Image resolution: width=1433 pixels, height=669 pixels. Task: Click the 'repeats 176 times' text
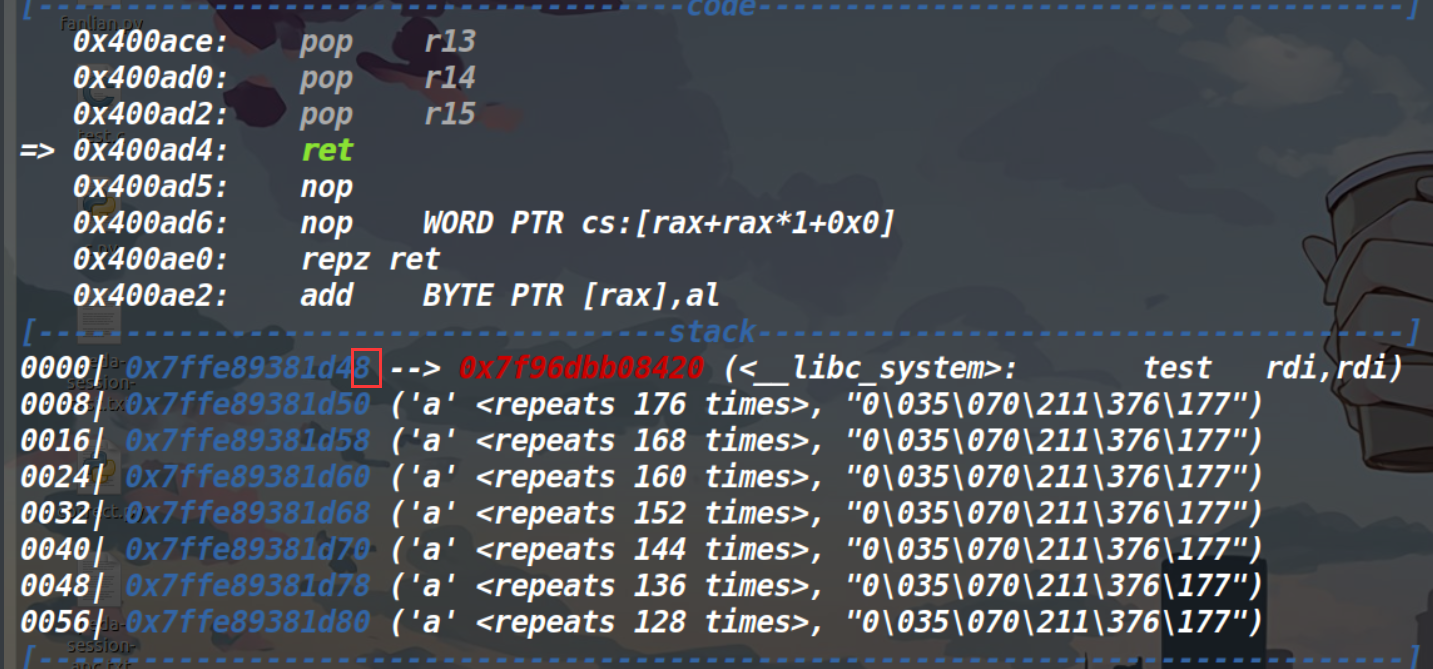coord(650,405)
